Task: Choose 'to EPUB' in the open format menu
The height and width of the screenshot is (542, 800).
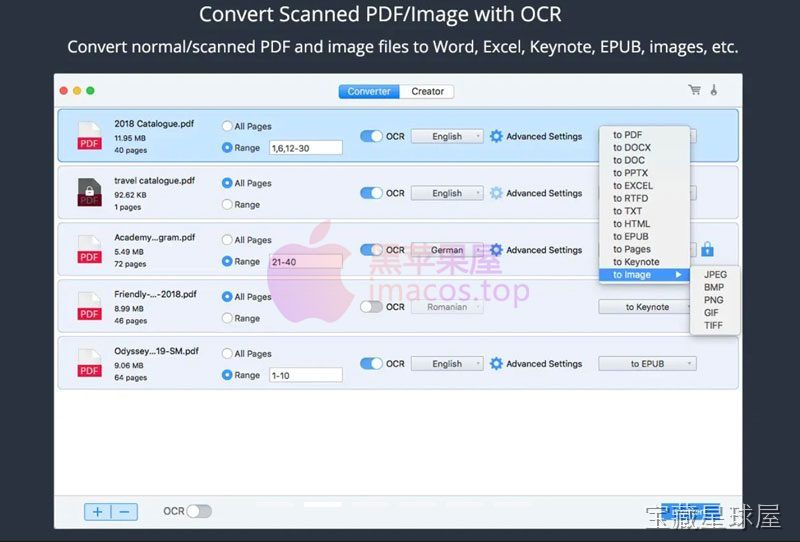Action: (x=644, y=236)
